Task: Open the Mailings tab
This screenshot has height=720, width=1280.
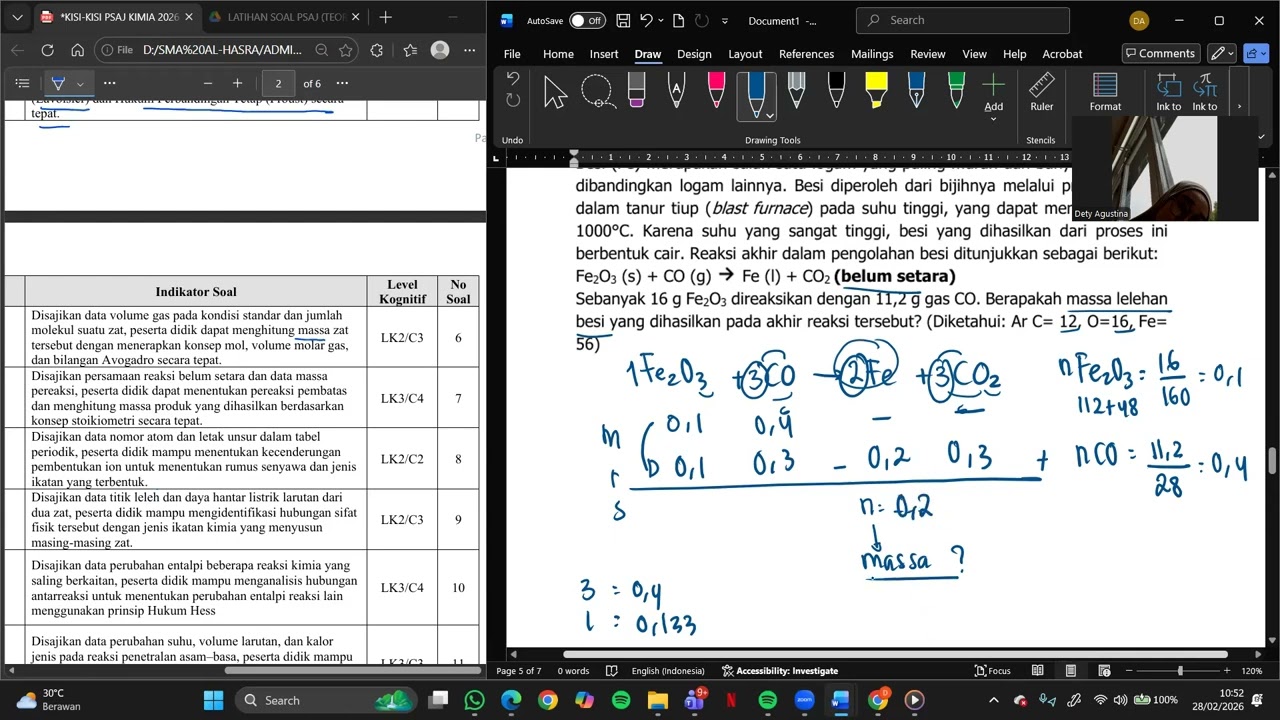Action: pos(872,54)
